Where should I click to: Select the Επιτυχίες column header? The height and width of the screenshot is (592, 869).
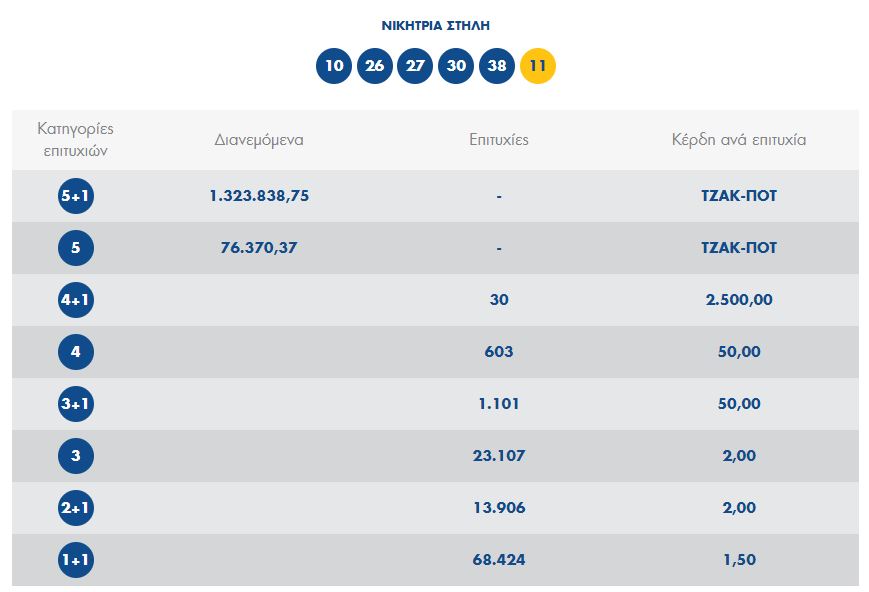(498, 140)
